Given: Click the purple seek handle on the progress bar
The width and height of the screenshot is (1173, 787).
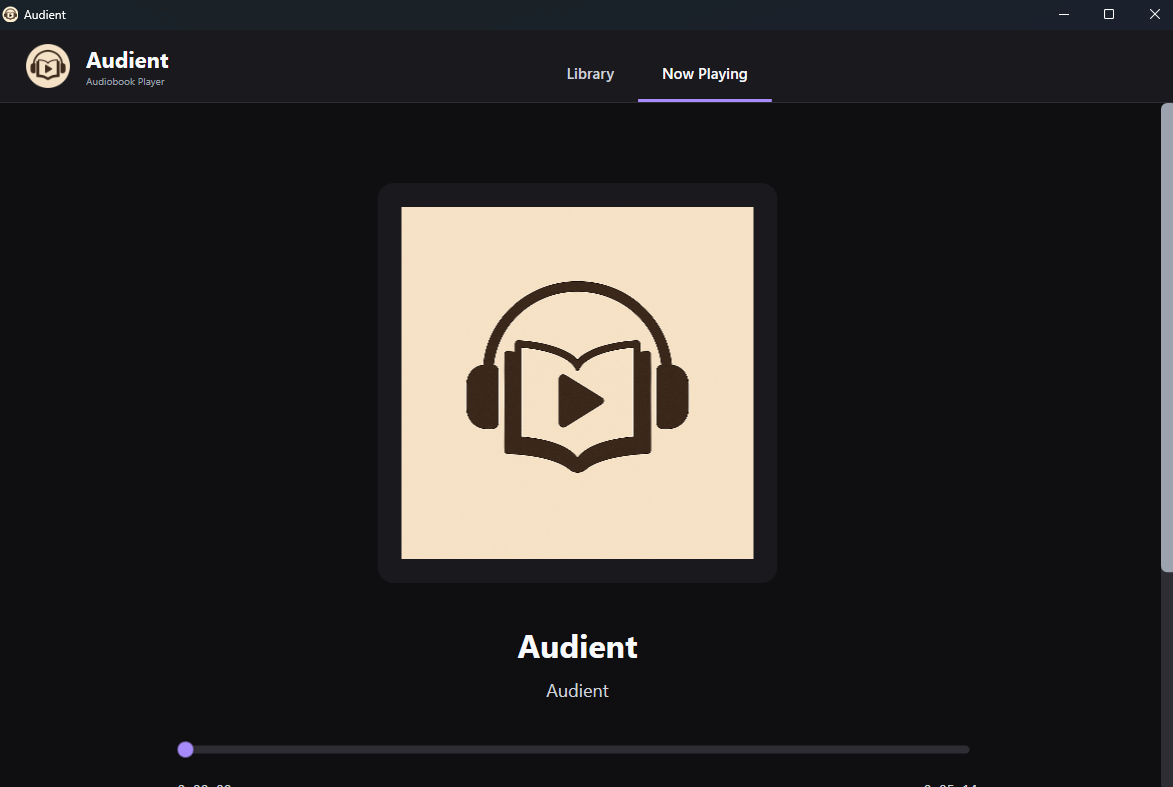Looking at the screenshot, I should [x=185, y=749].
